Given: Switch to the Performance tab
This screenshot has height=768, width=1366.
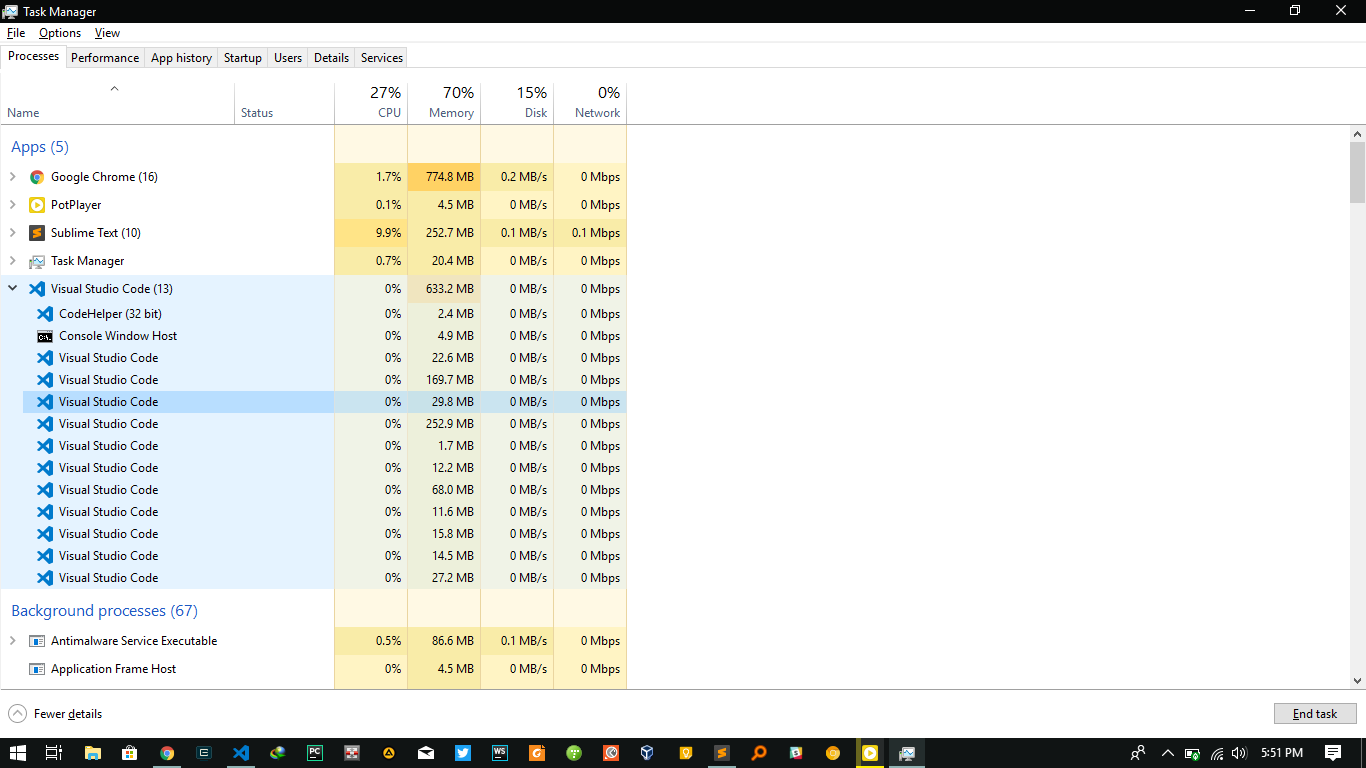Looking at the screenshot, I should 105,58.
